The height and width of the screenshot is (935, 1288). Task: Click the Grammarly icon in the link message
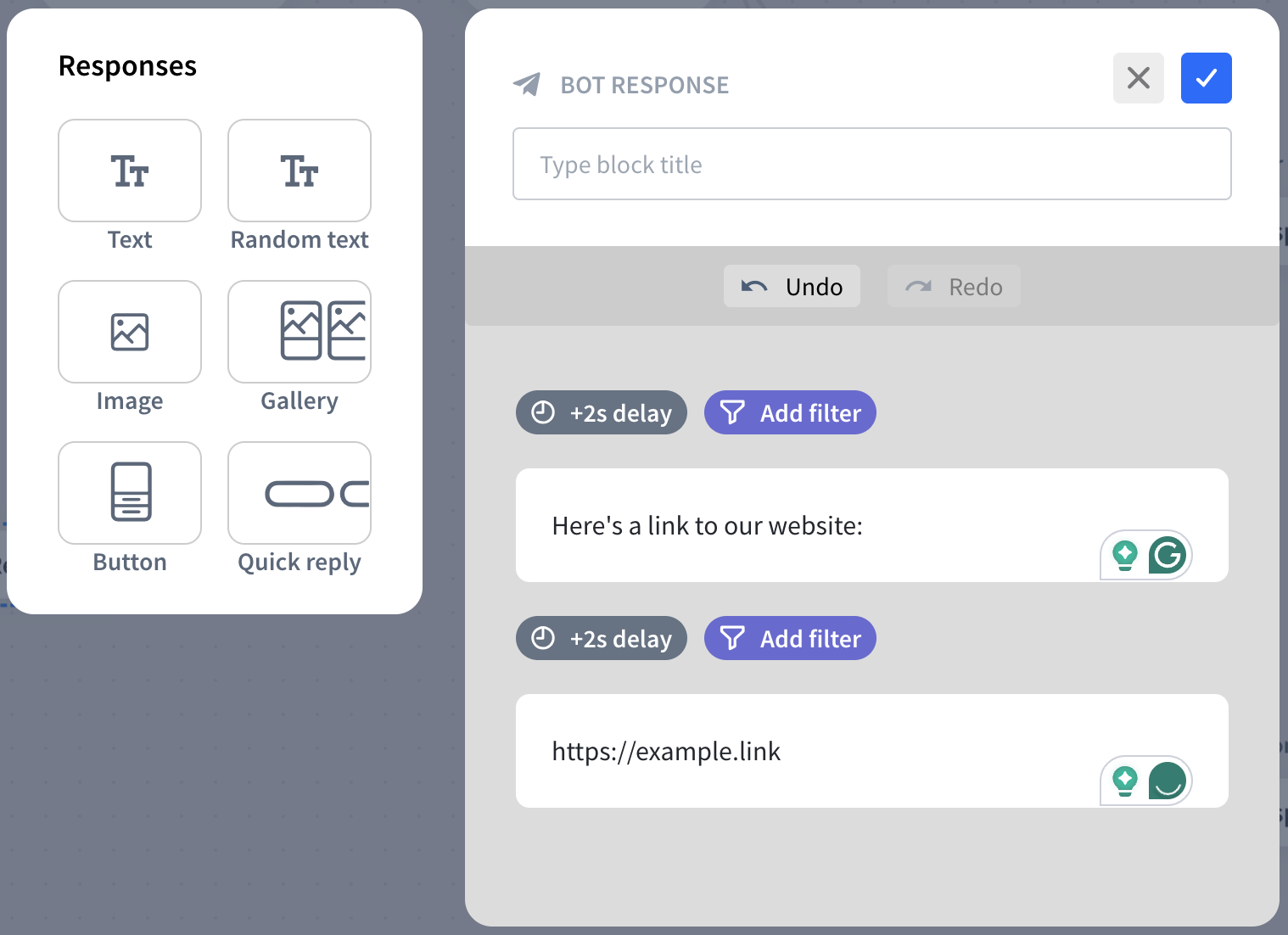(x=1168, y=781)
